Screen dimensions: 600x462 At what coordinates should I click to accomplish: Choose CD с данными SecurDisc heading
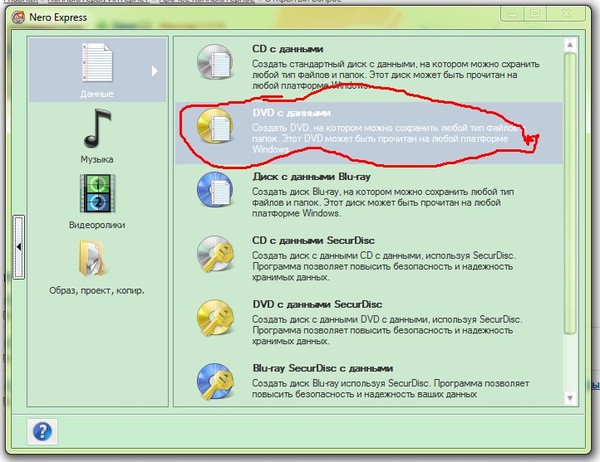point(313,240)
